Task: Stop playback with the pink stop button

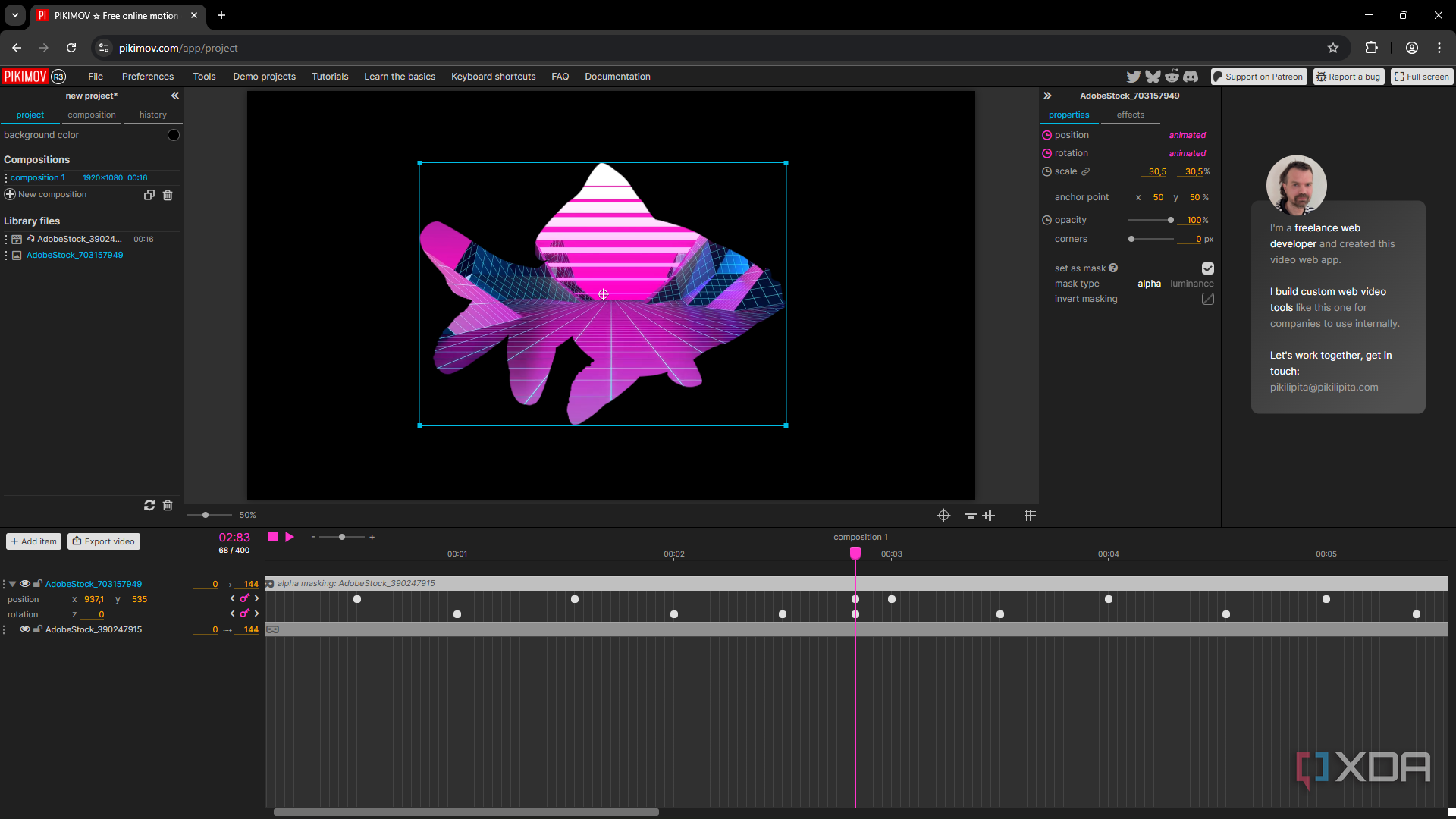Action: 273,537
